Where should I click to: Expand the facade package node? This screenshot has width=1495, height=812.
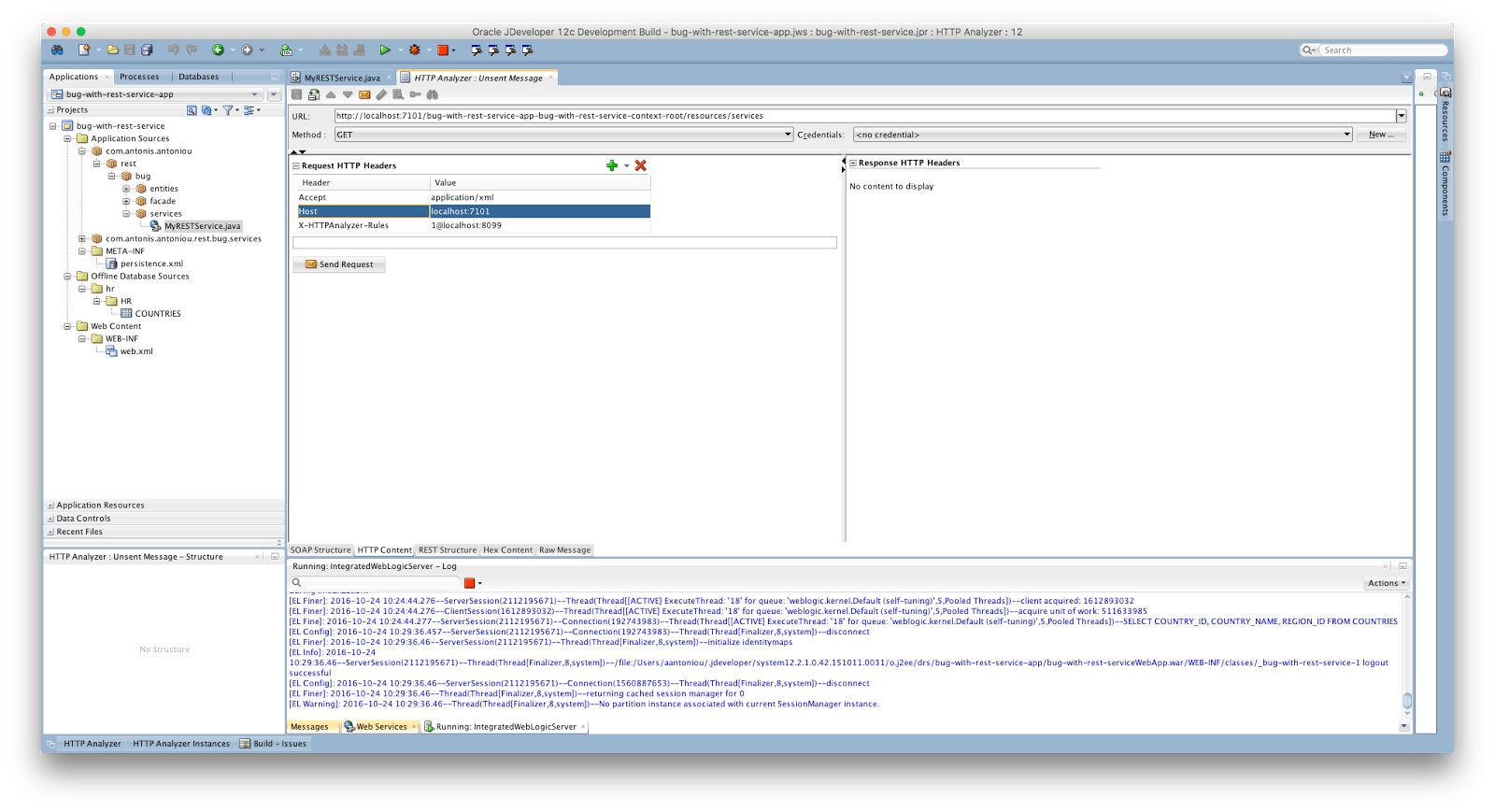click(x=126, y=201)
